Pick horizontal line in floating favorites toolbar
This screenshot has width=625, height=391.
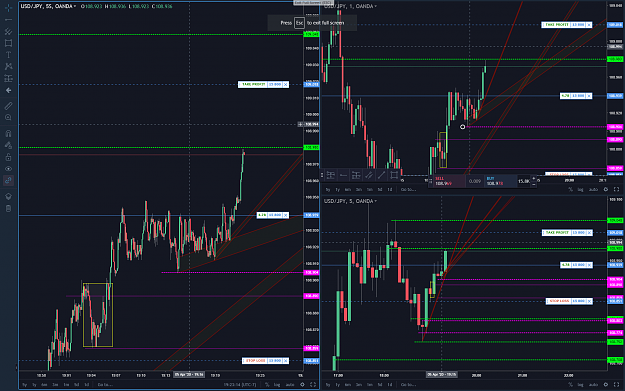(x=343, y=175)
